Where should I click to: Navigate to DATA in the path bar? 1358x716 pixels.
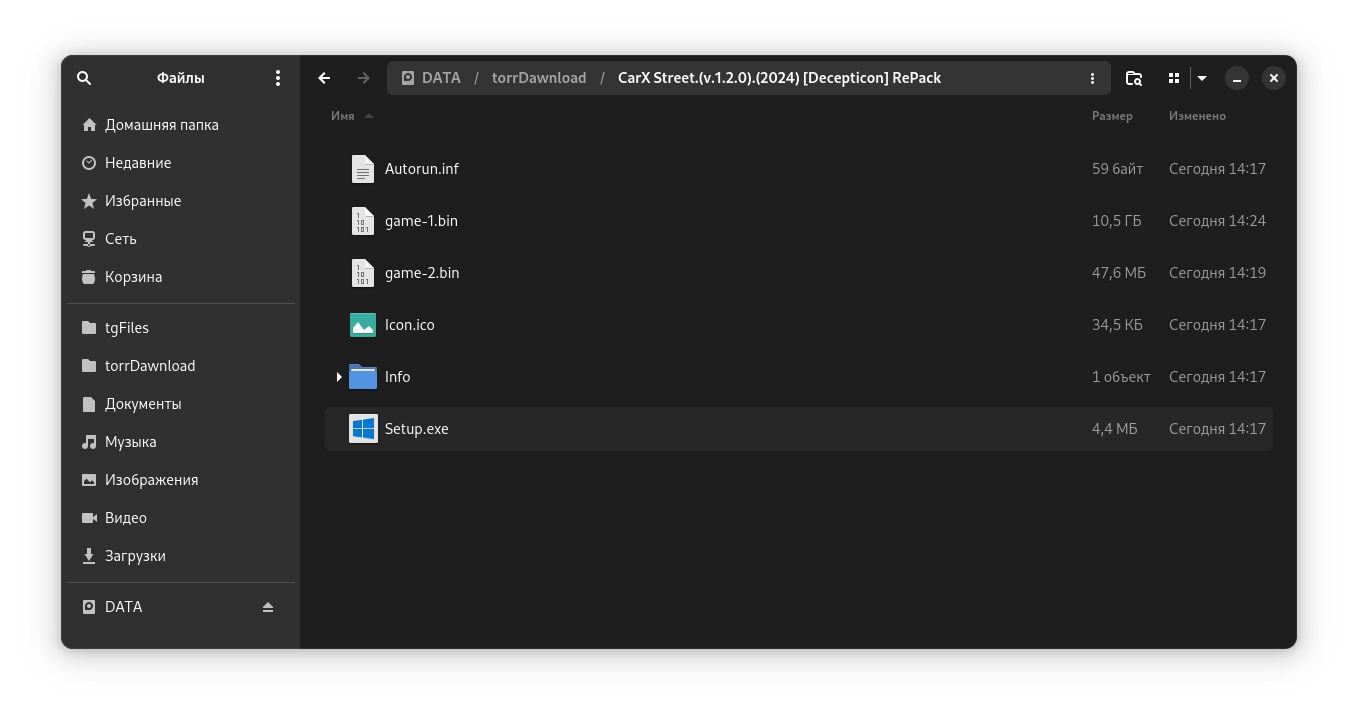pos(441,78)
